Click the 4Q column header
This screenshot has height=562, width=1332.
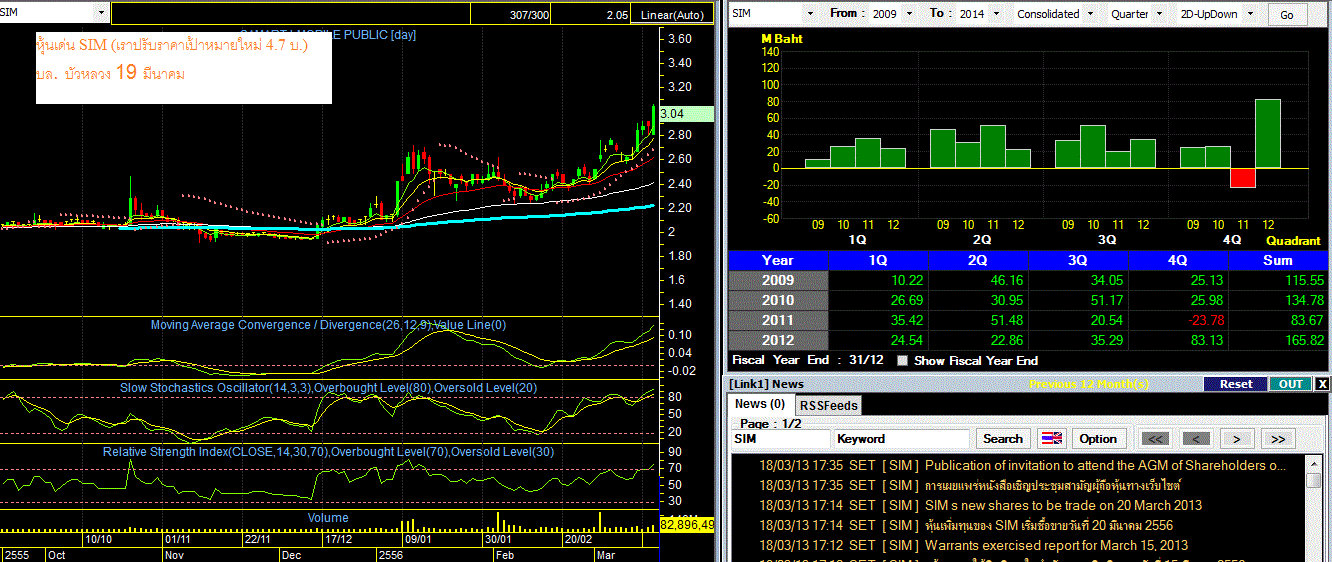[x=1178, y=260]
